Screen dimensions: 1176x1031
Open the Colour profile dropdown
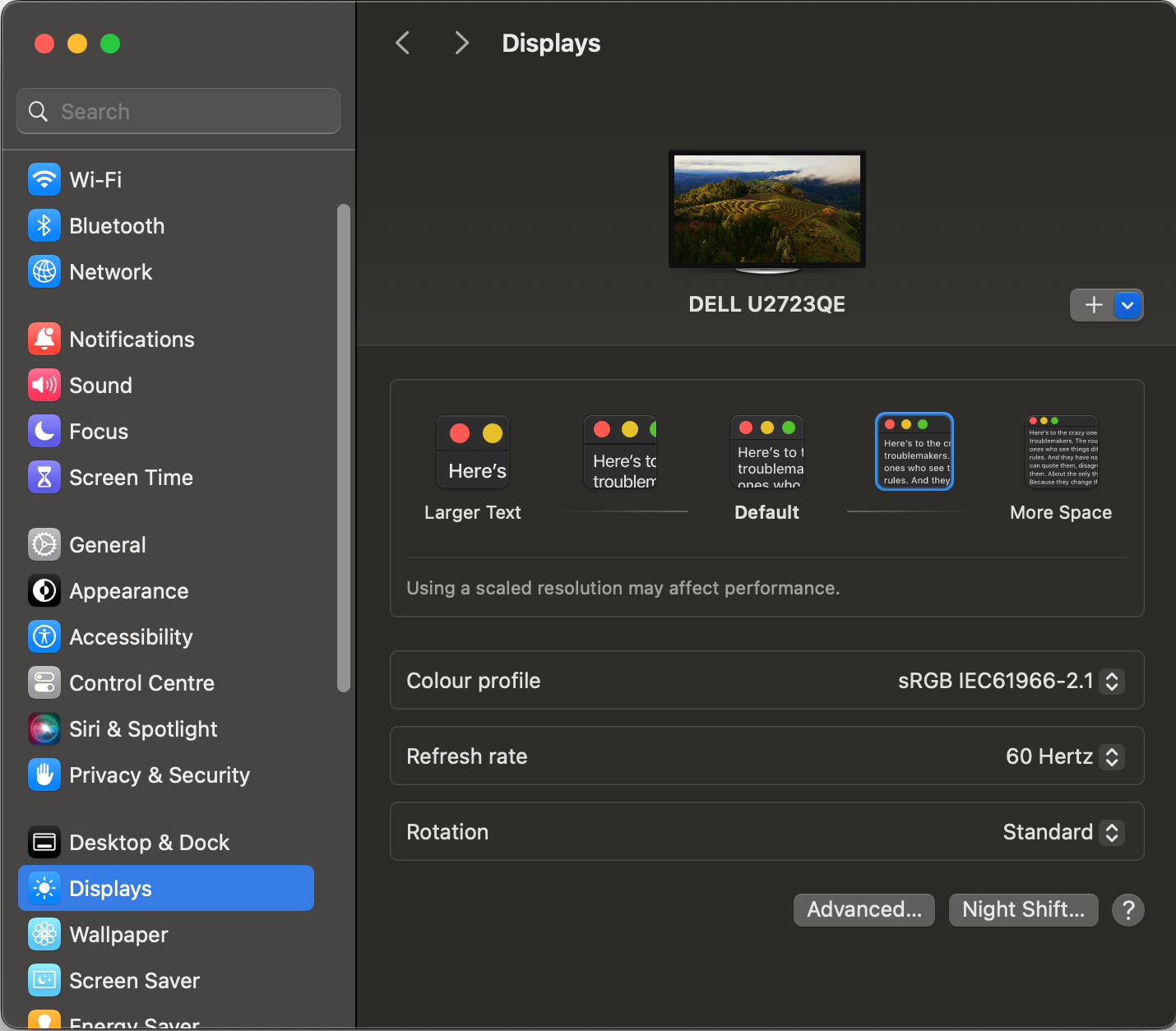[x=1111, y=681]
